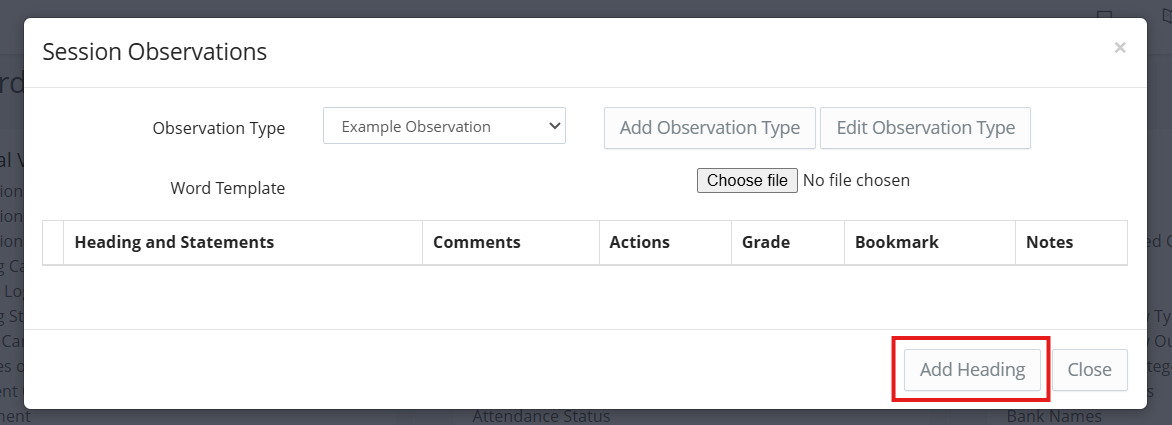Click the Actions column header

coord(639,242)
